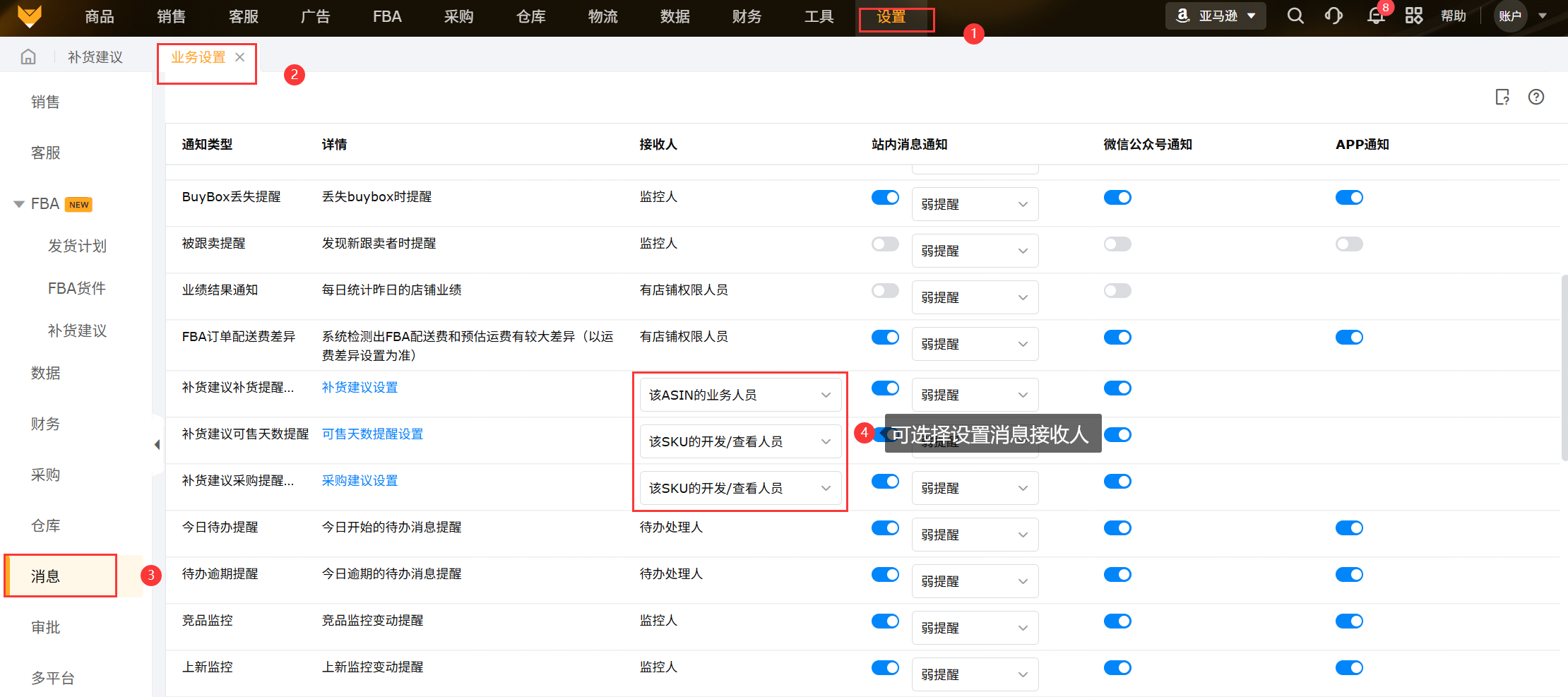Click the document help icon above table
The width and height of the screenshot is (1568, 697).
pyautogui.click(x=1502, y=97)
